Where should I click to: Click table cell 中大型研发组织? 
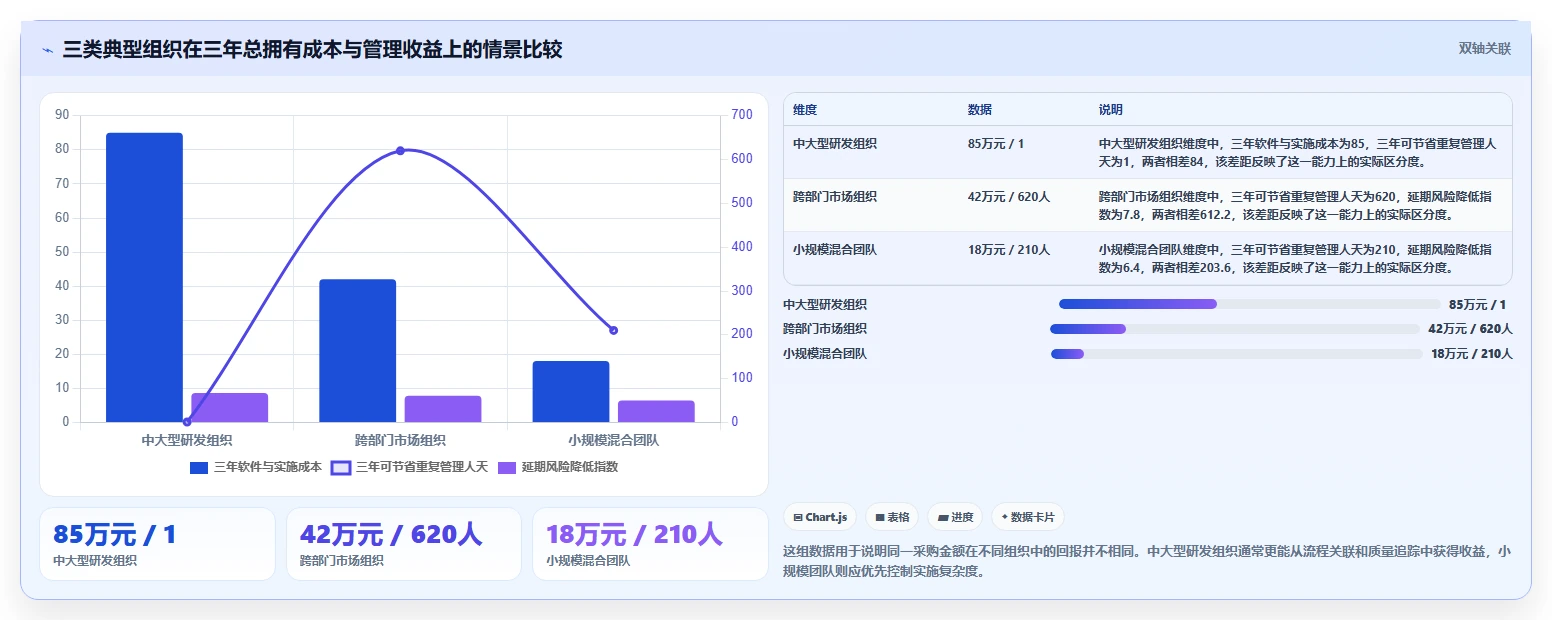835,144
